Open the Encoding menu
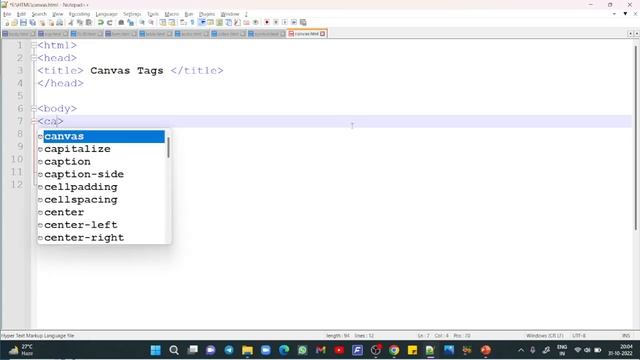Viewport: 640px width, 360px height. [x=79, y=14]
